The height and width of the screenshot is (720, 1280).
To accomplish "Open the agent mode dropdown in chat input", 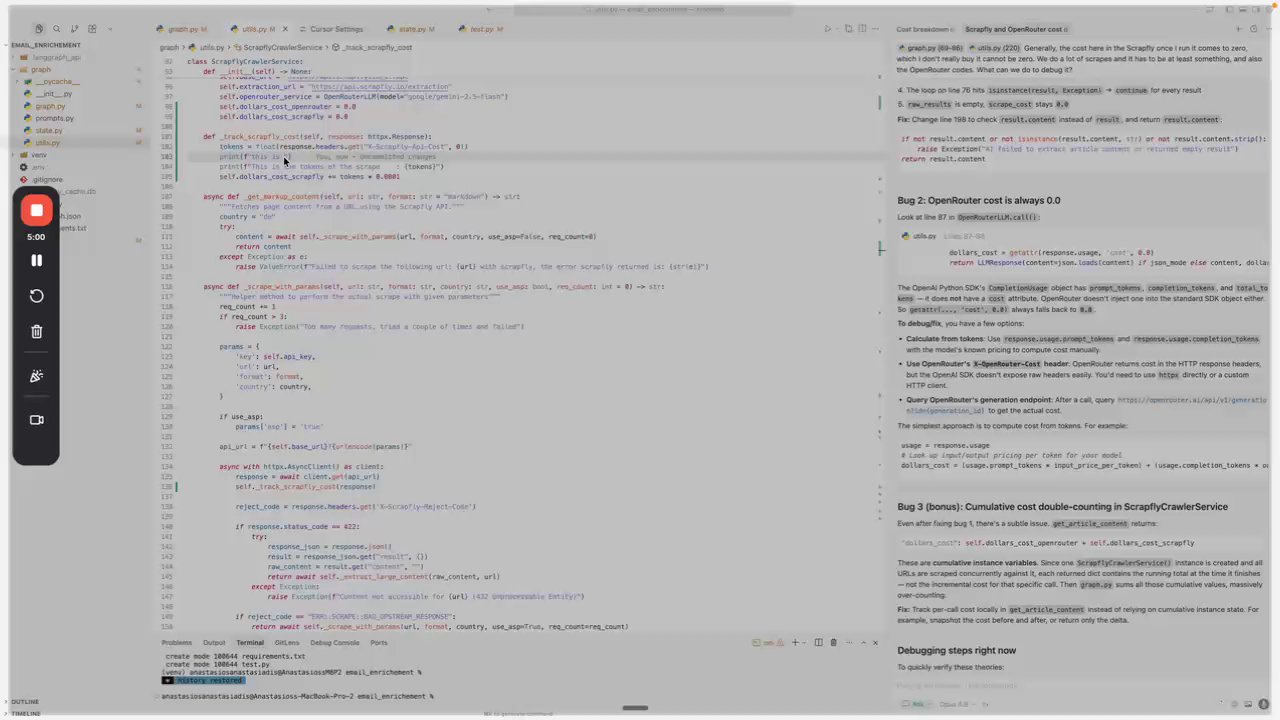I will [916, 704].
